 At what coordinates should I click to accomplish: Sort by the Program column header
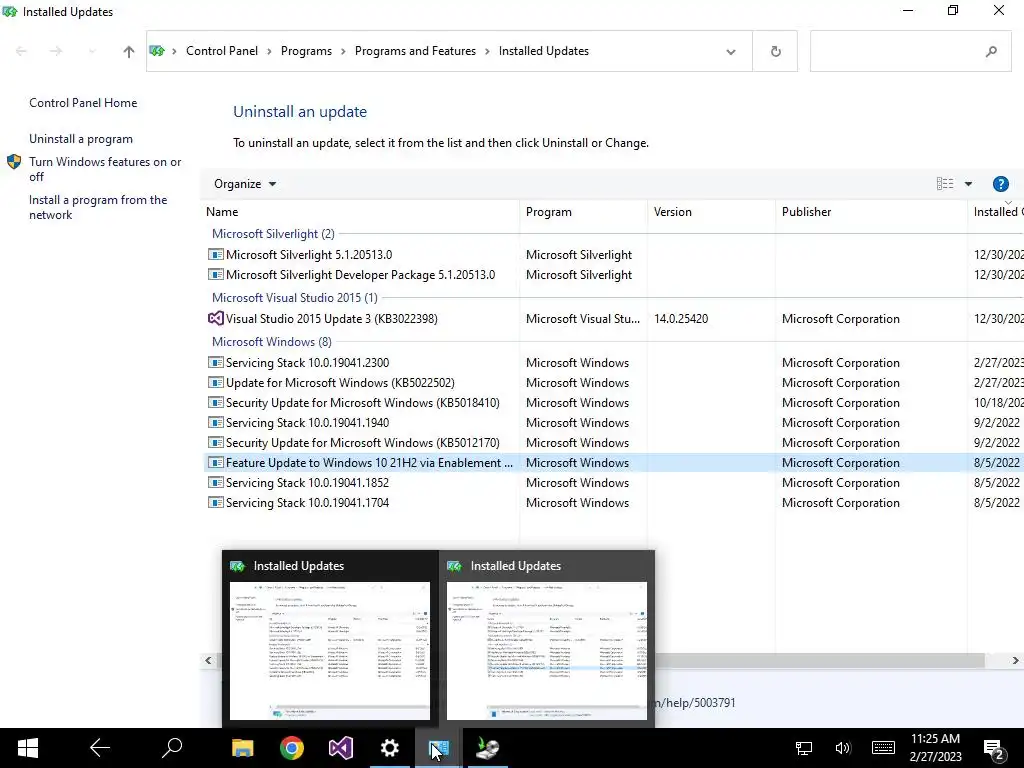(583, 212)
